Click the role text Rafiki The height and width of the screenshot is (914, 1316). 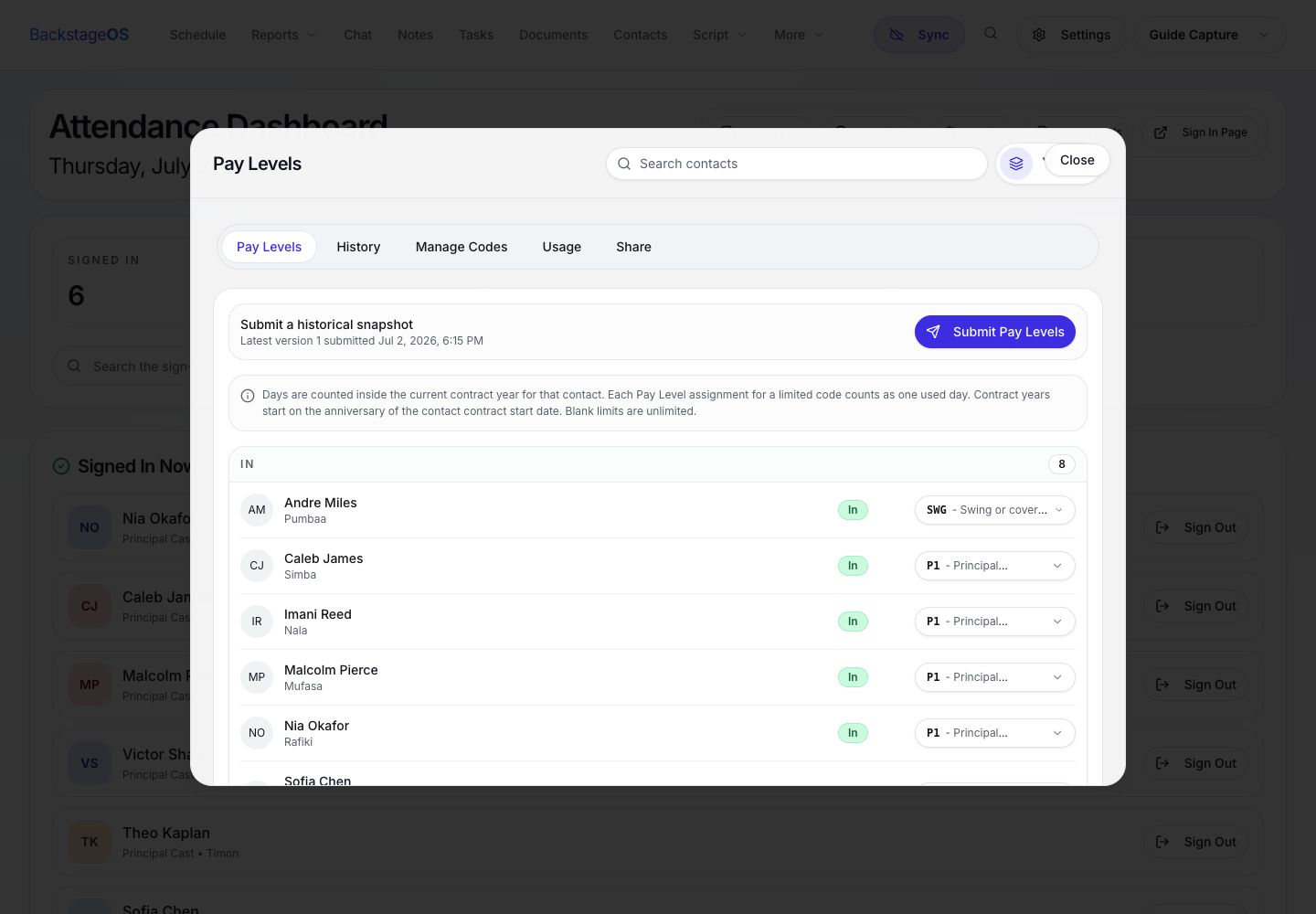coord(298,742)
